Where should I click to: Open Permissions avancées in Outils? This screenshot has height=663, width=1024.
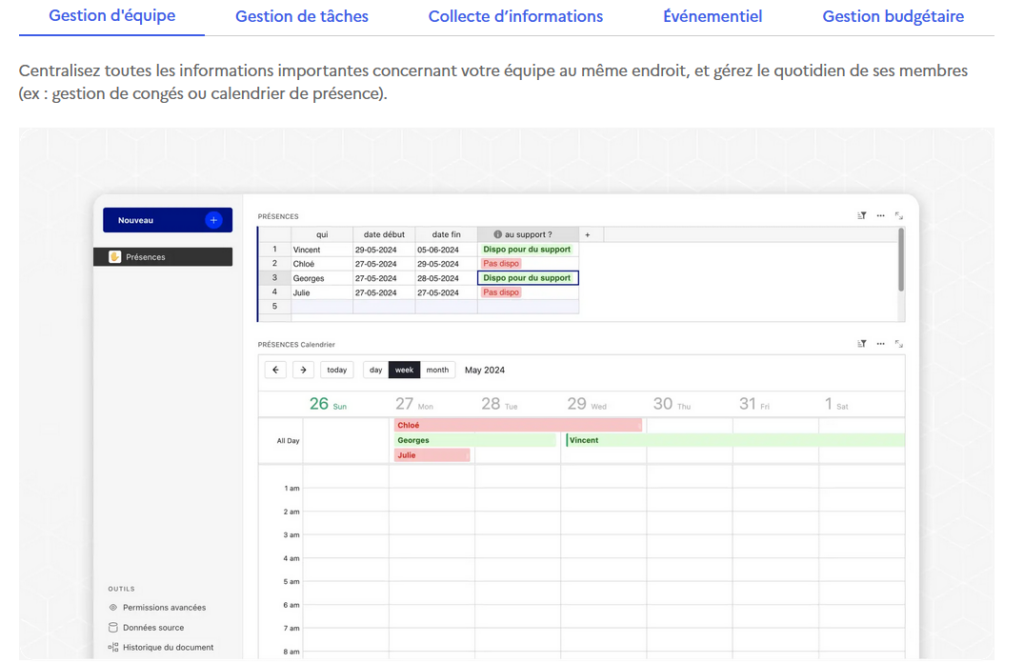pyautogui.click(x=163, y=608)
